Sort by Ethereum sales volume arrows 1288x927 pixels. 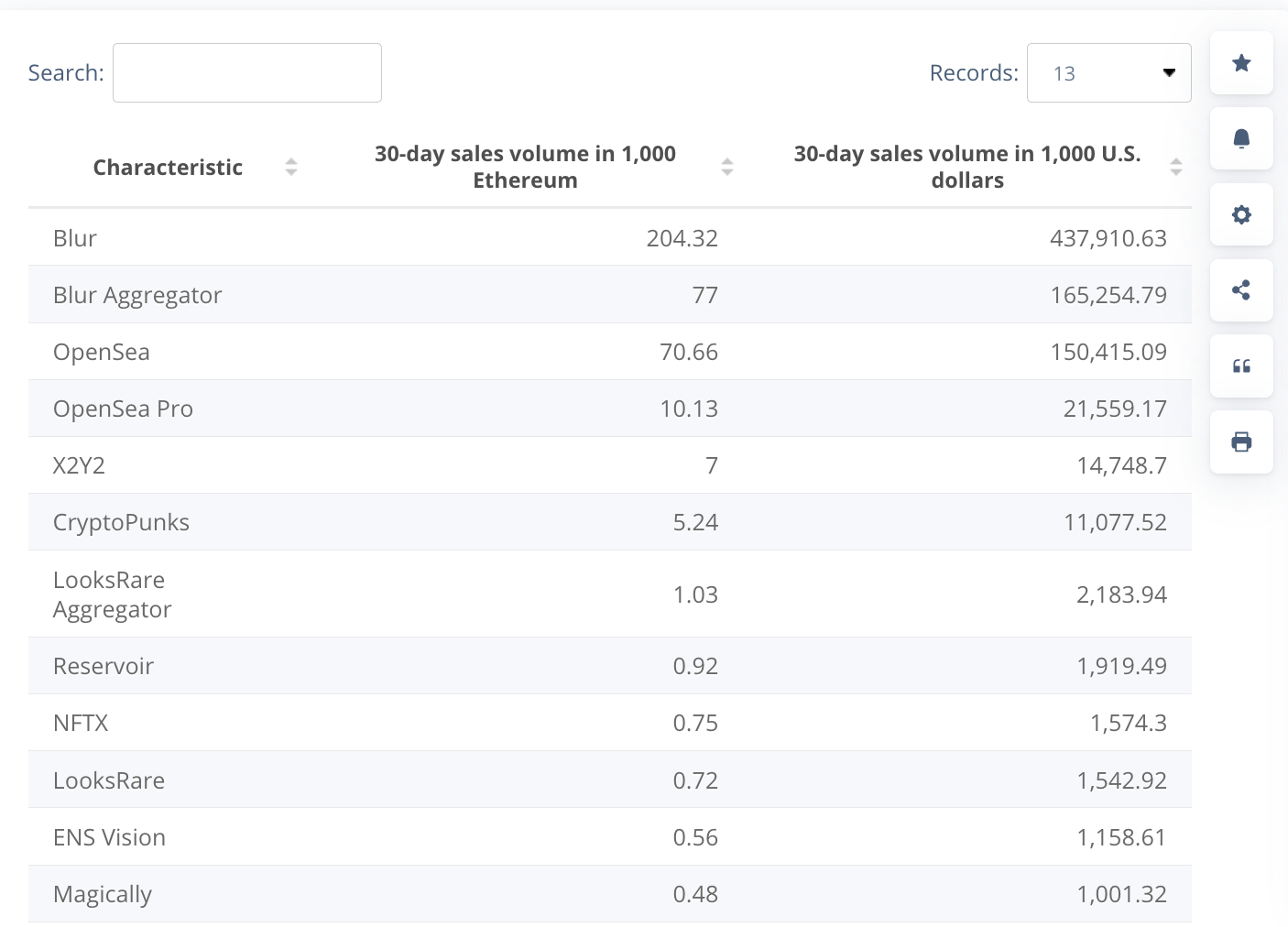[727, 167]
